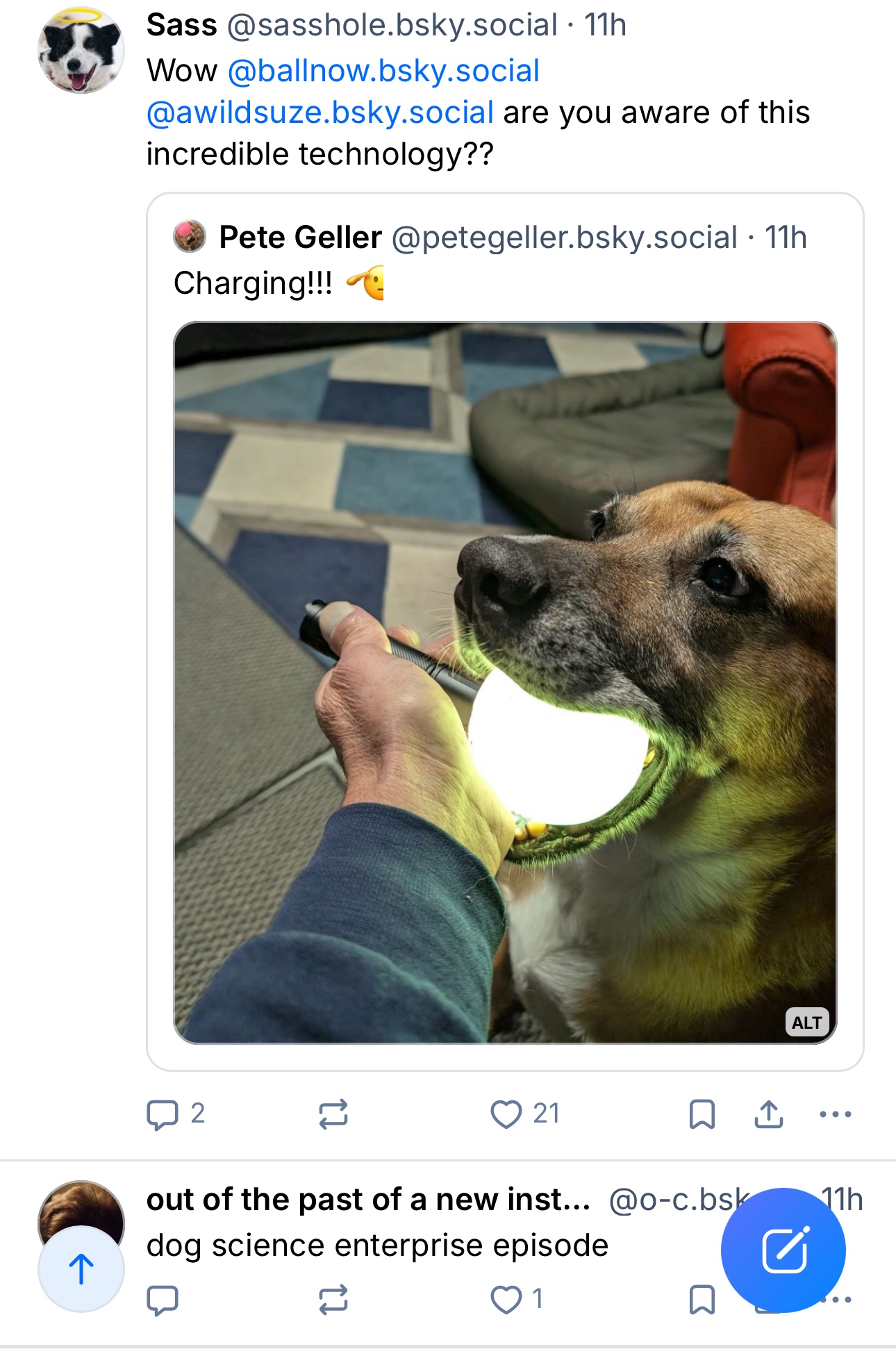Bookmark Sass's post

pos(702,1114)
